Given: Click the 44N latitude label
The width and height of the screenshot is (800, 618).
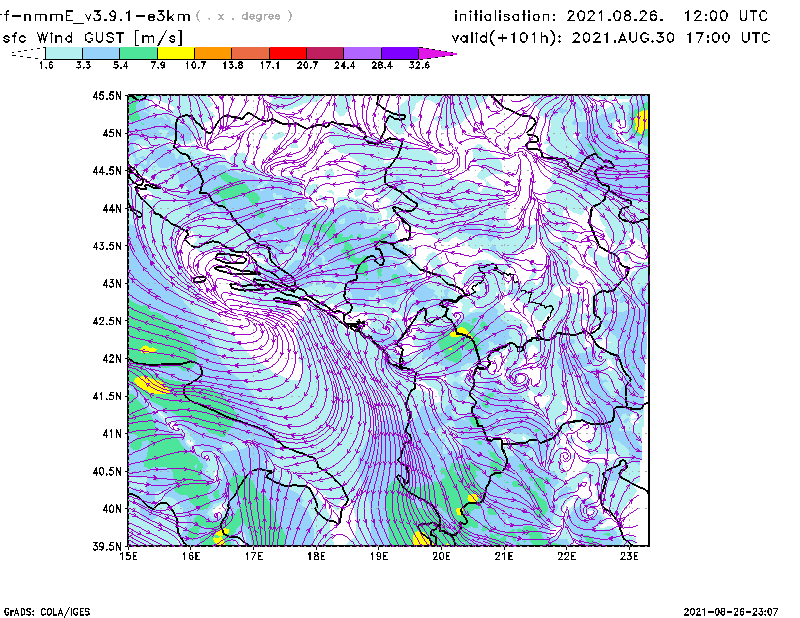Looking at the screenshot, I should (112, 208).
